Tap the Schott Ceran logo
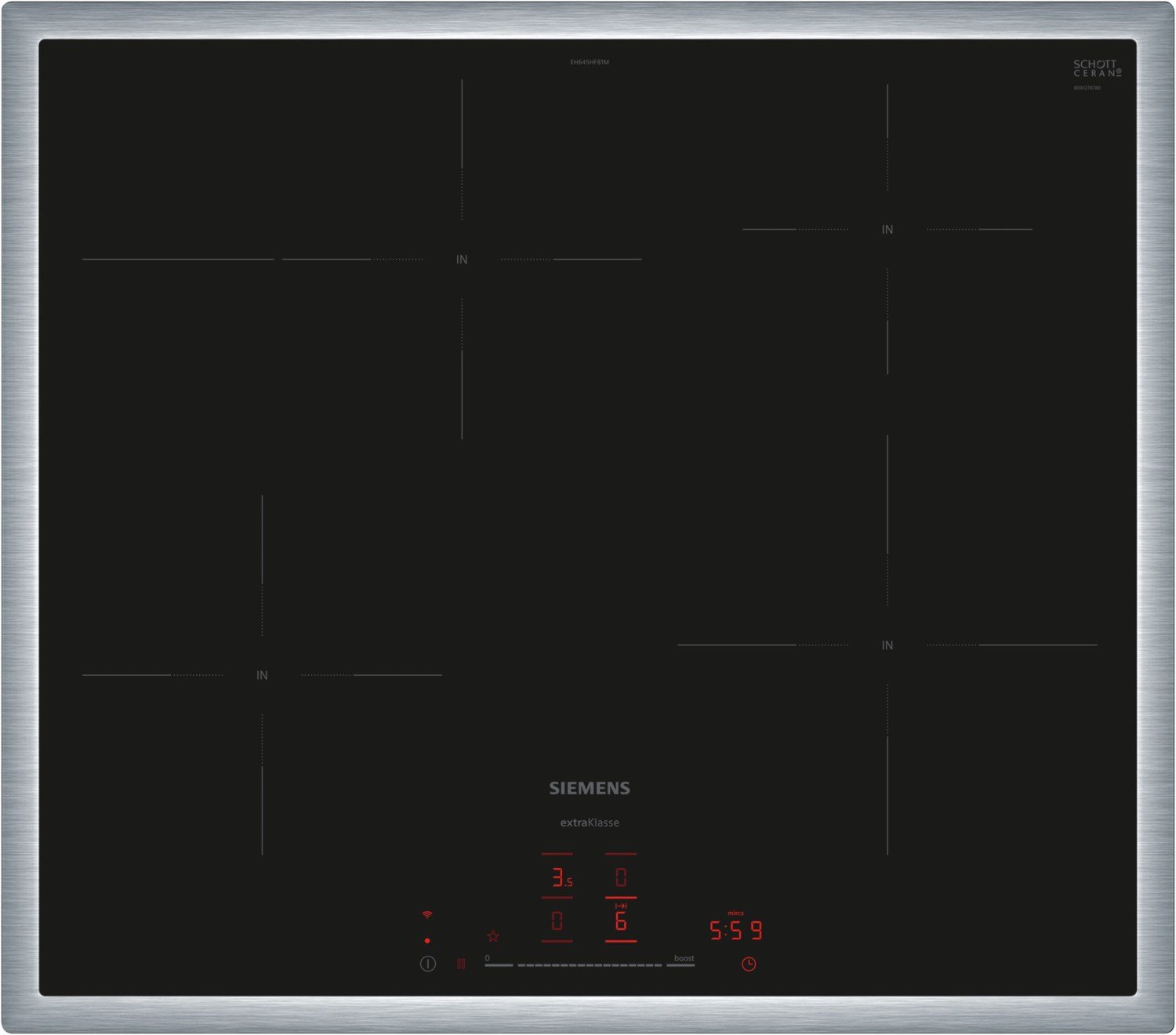This screenshot has height=1035, width=1176. (x=1096, y=68)
